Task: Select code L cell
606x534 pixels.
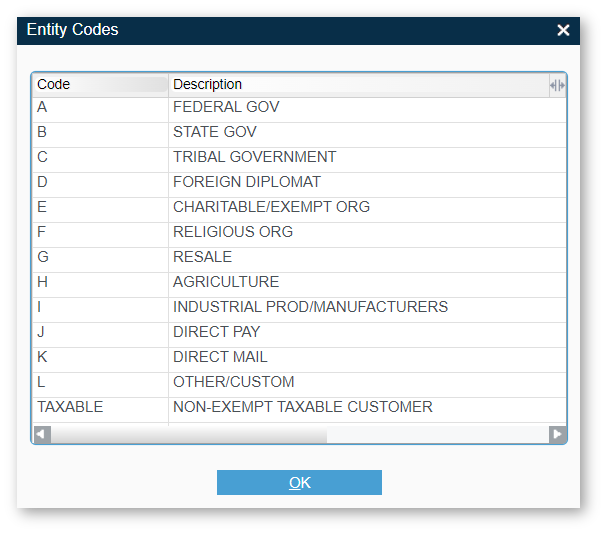Action: point(100,385)
